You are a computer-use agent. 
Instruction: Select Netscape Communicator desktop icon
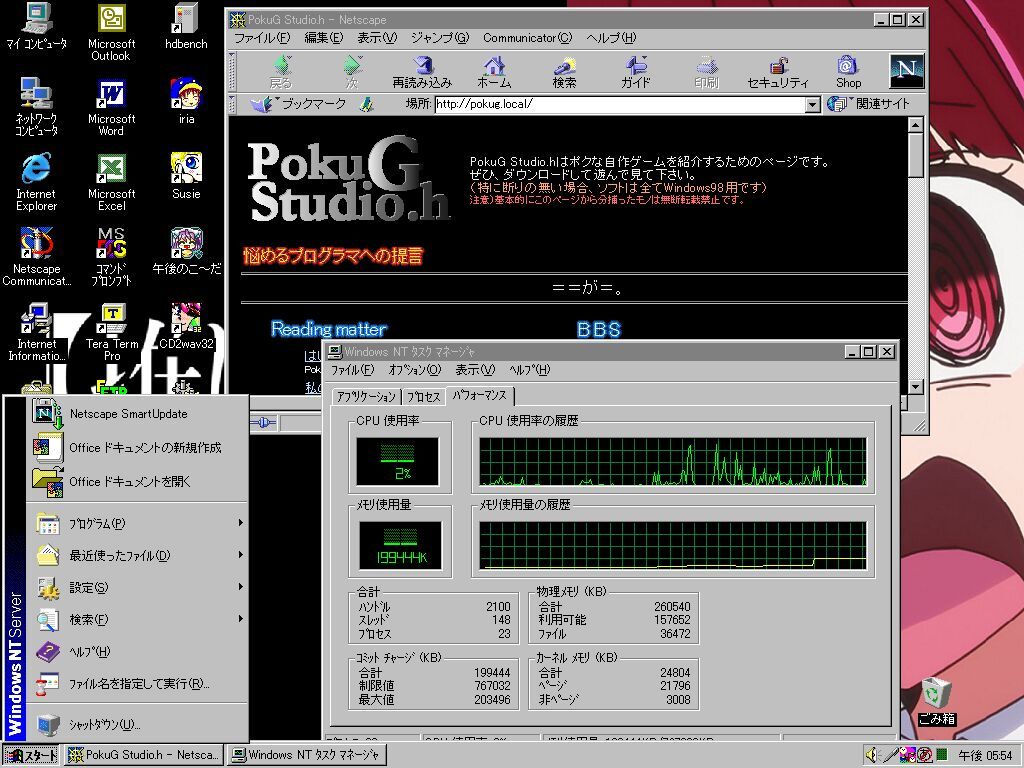(36, 257)
